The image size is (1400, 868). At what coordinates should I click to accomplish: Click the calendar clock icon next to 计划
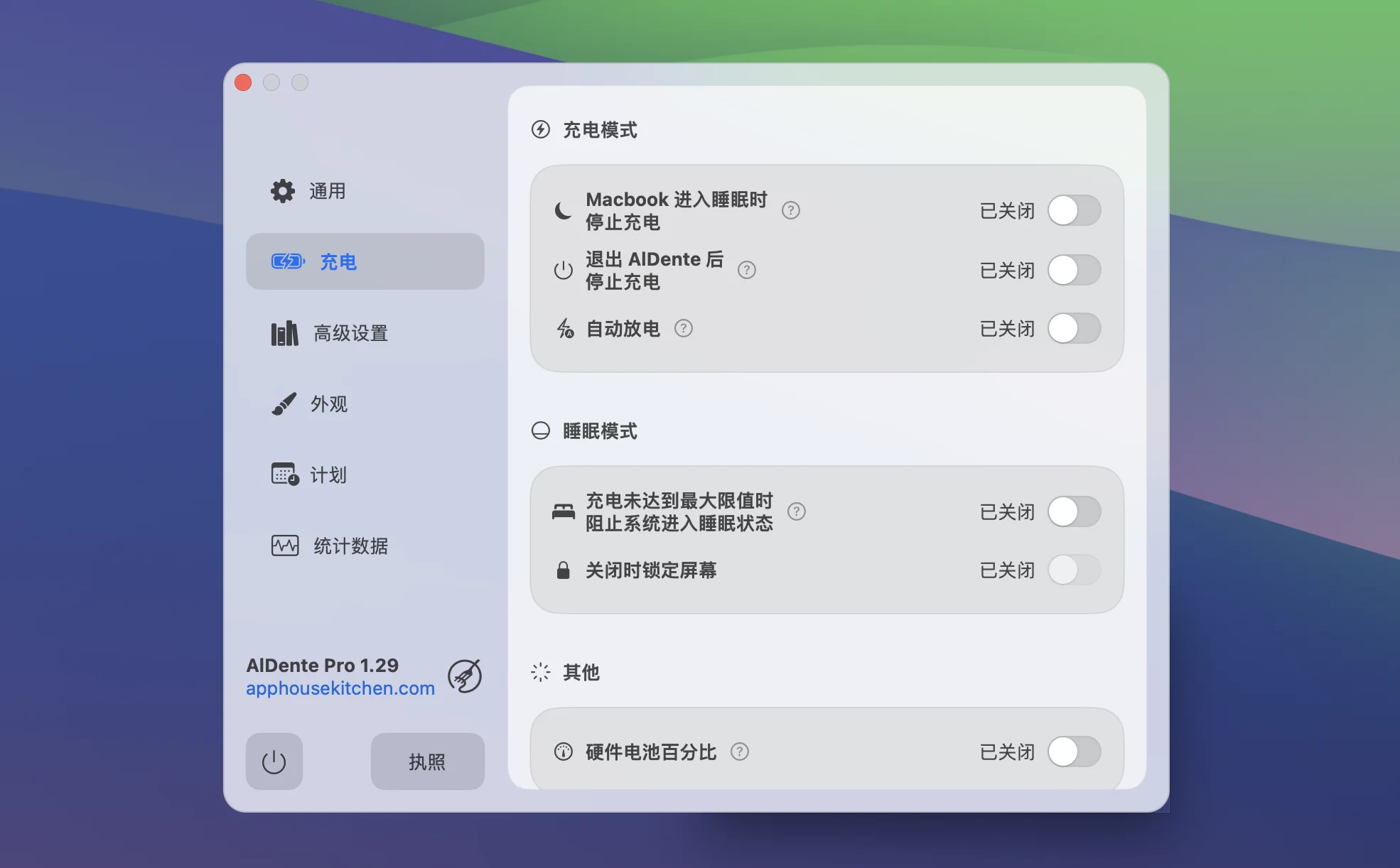[285, 474]
